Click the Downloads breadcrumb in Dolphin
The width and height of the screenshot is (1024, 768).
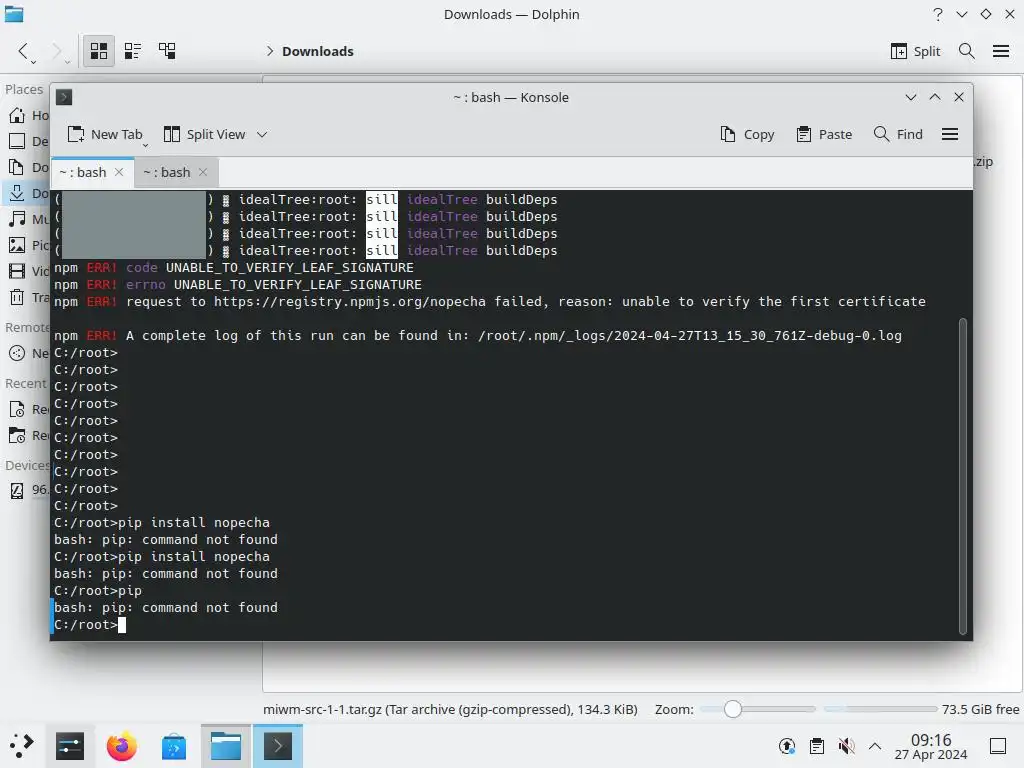click(317, 51)
